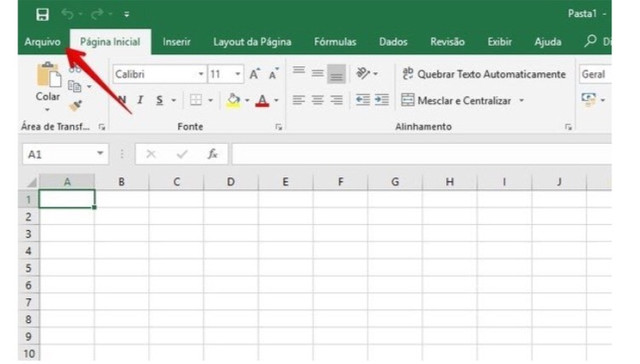The height and width of the screenshot is (364, 640).
Task: Select row 5 header
Action: tap(29, 268)
